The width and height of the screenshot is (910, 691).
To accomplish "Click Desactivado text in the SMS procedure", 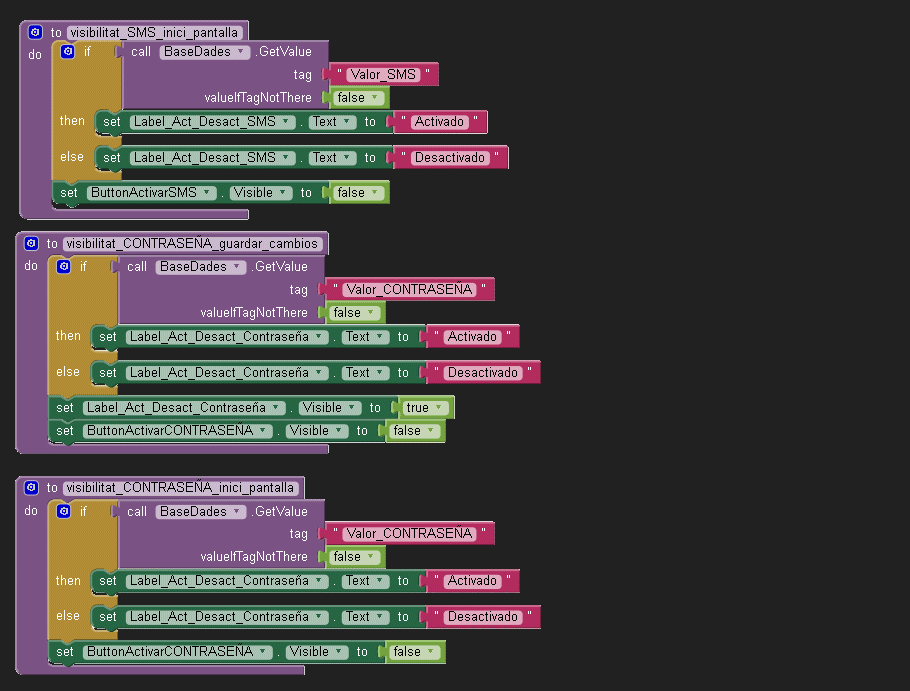I will click(x=450, y=158).
